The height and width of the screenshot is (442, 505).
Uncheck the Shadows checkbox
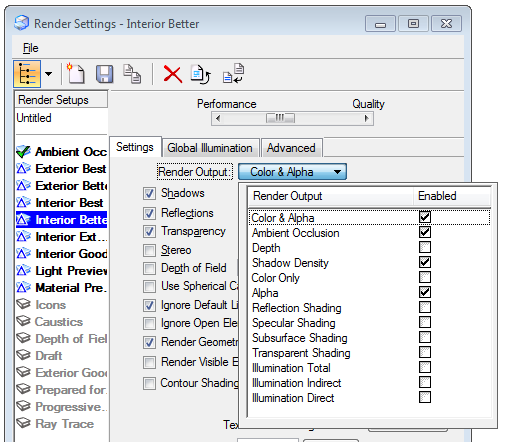pyautogui.click(x=149, y=193)
